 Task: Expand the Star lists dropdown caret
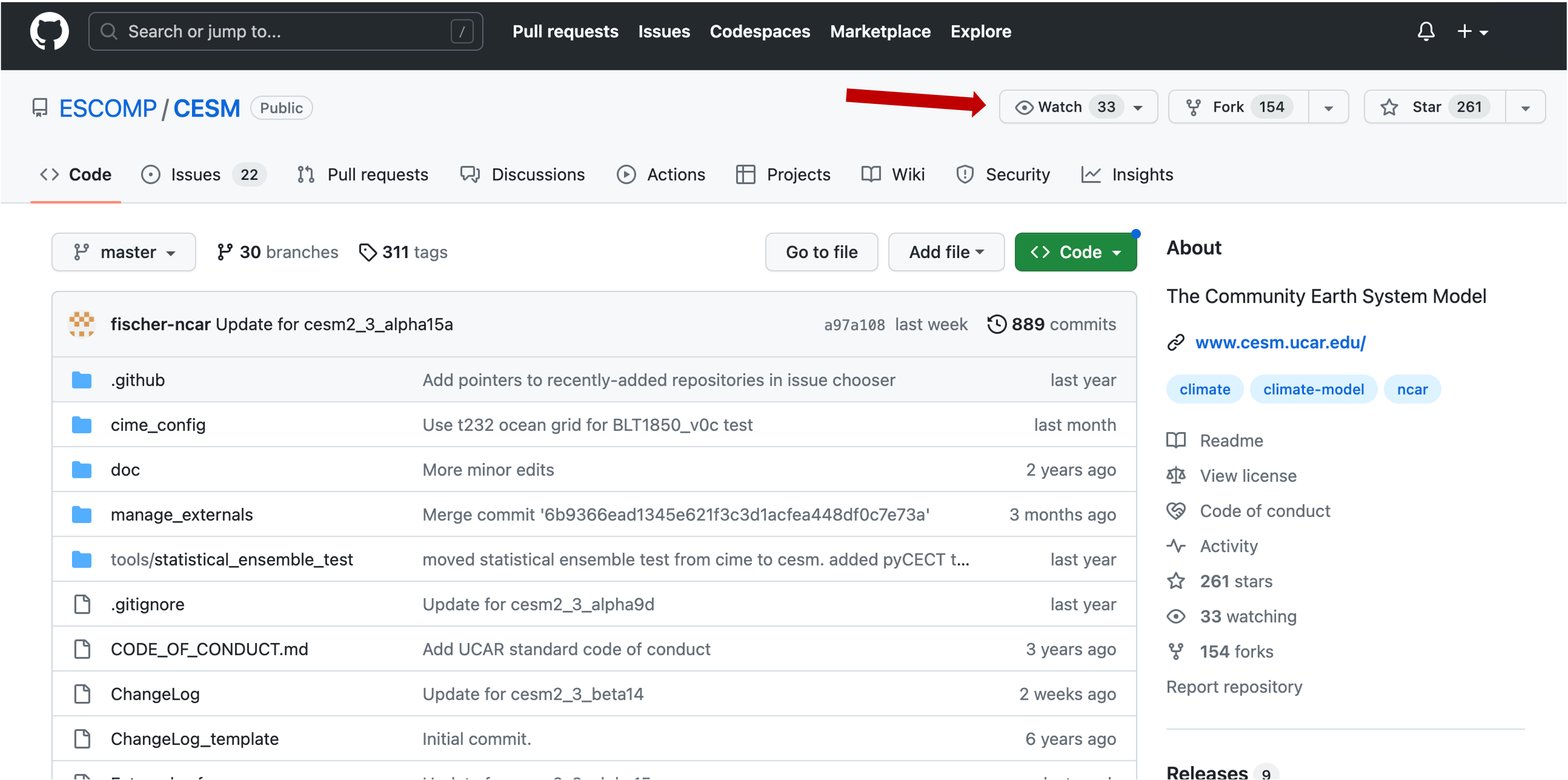1525,107
